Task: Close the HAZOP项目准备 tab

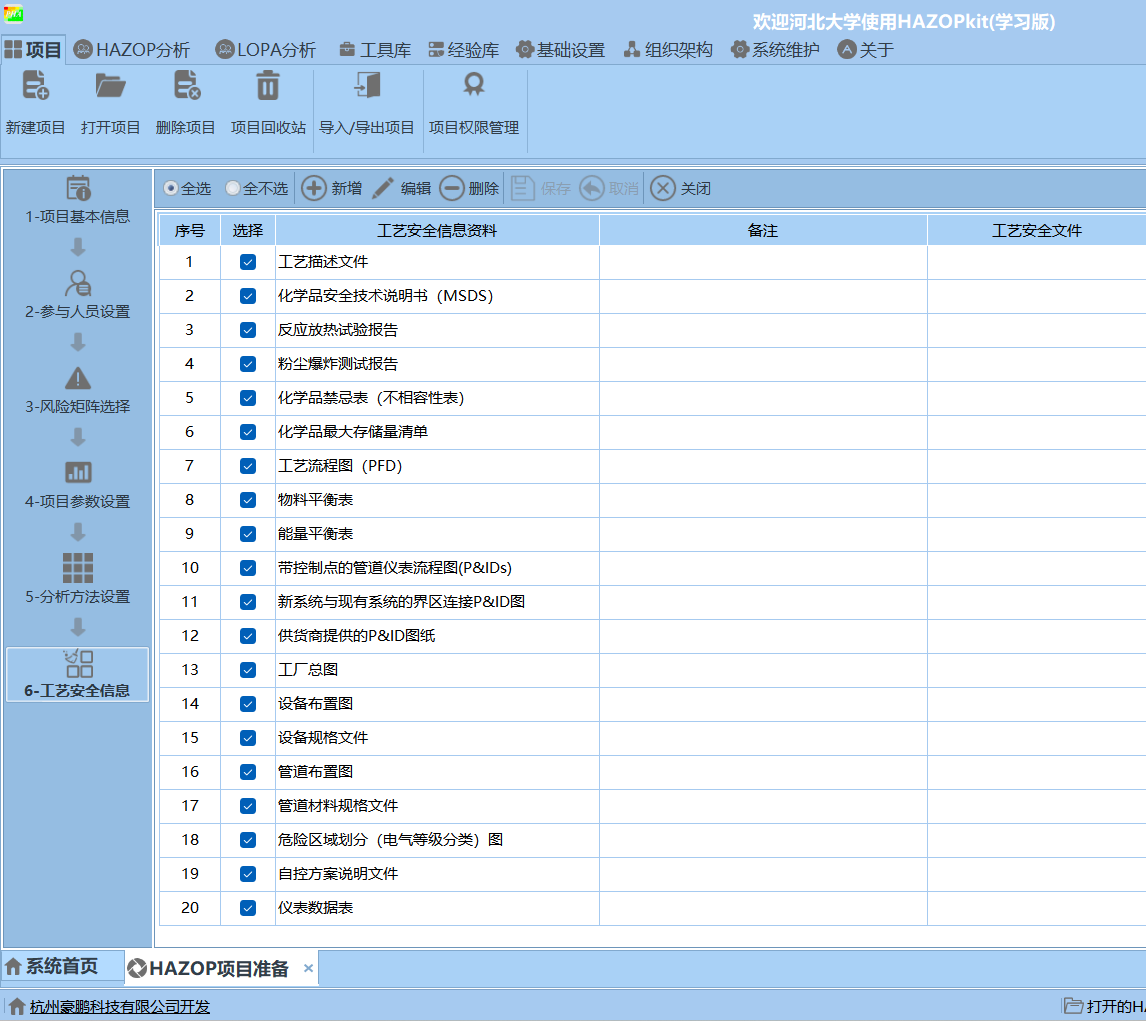Action: click(x=308, y=968)
